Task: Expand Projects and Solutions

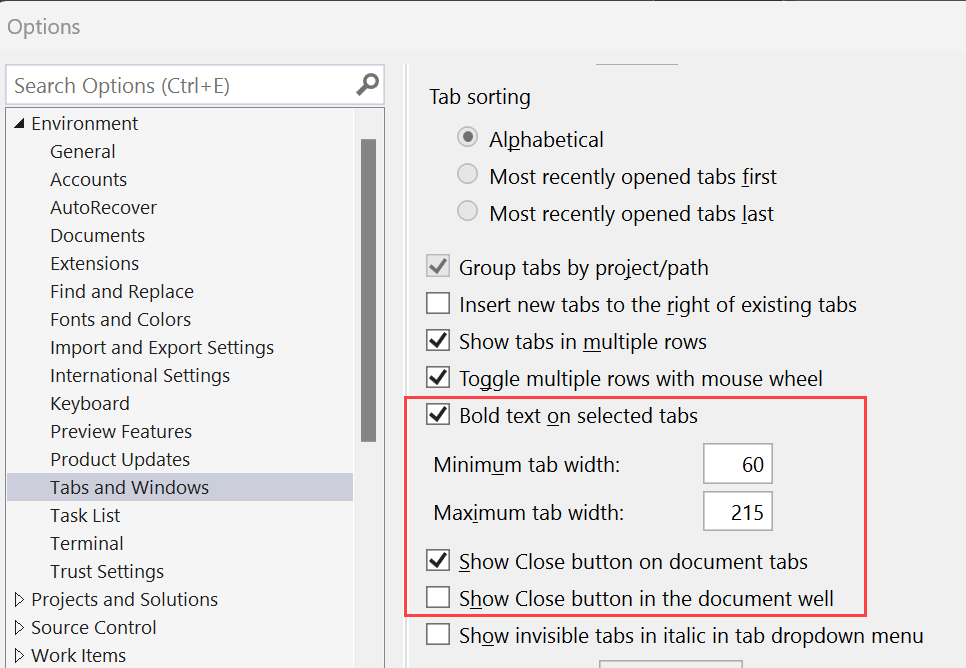Action: pos(17,599)
